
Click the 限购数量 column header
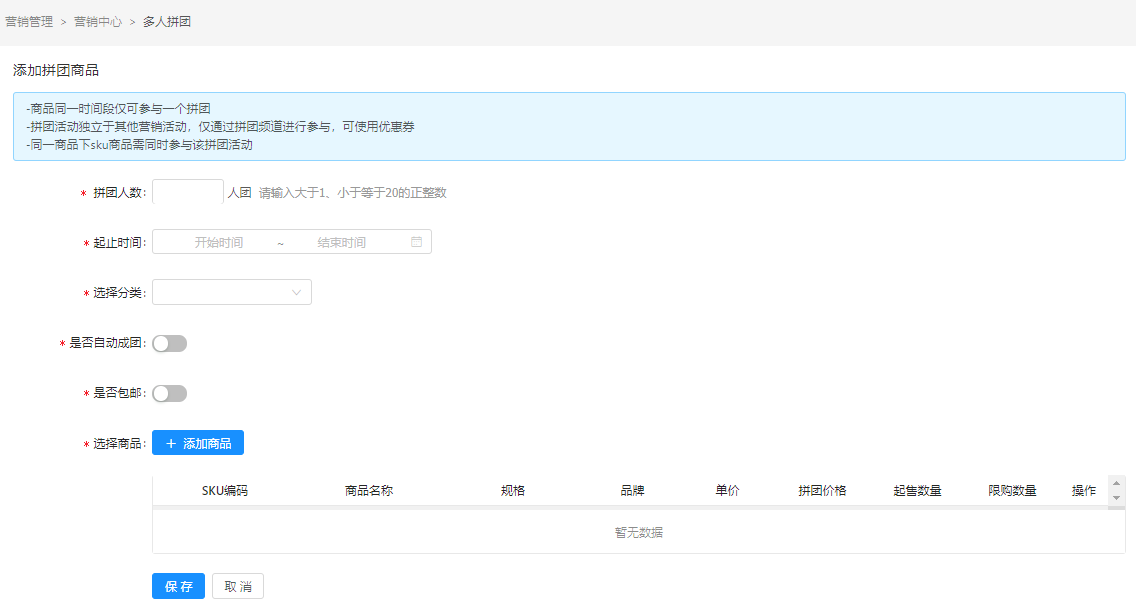[x=1012, y=490]
